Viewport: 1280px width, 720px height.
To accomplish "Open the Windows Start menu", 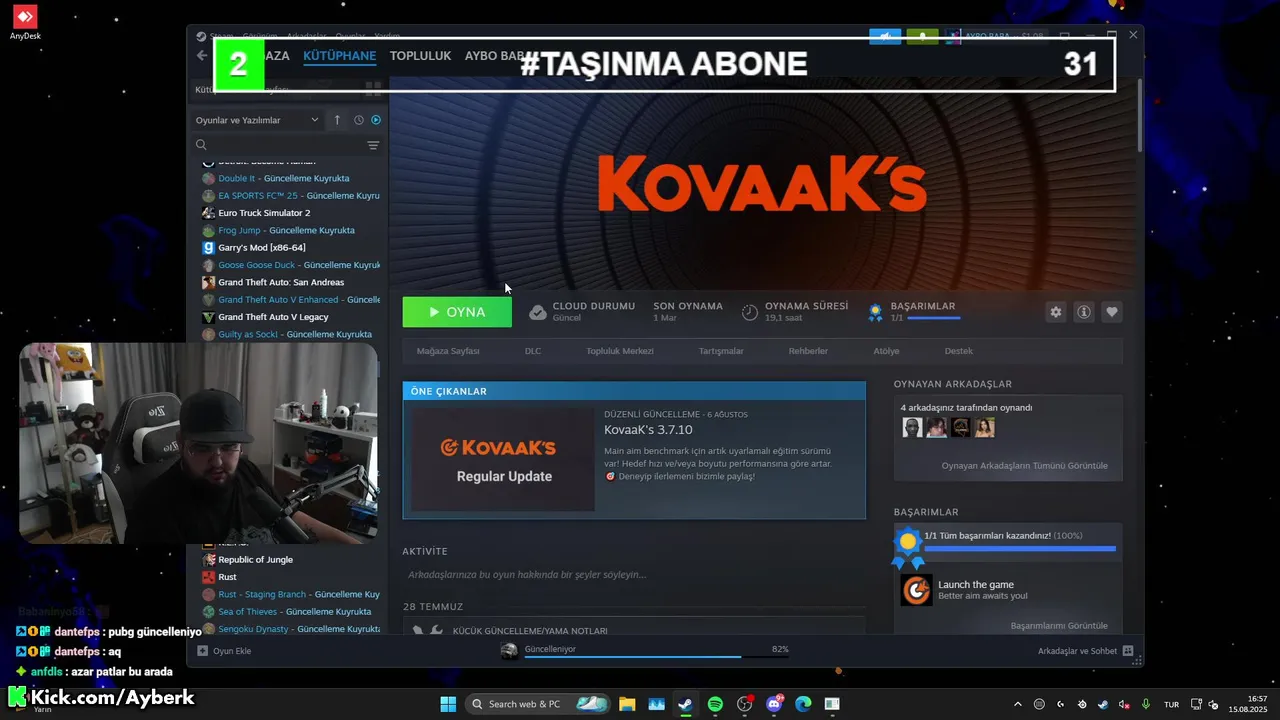I will (x=448, y=704).
